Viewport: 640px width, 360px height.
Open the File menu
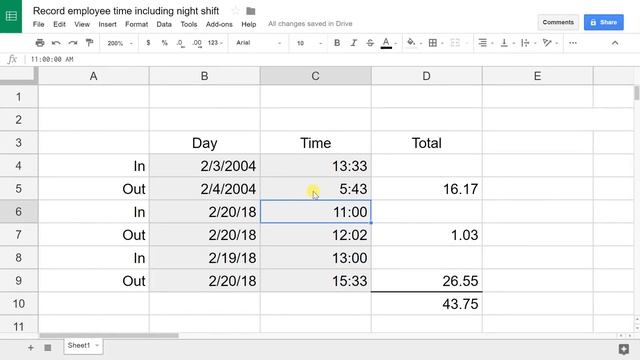click(x=38, y=24)
